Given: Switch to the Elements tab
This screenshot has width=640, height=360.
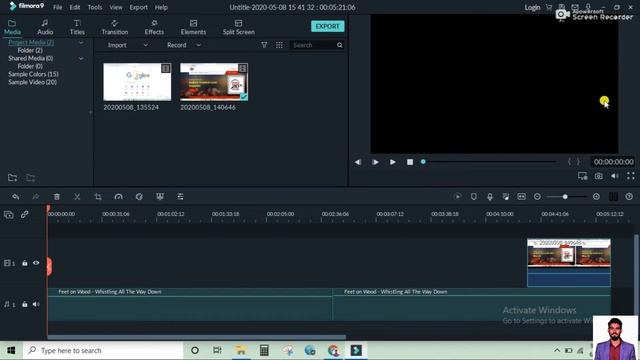Looking at the screenshot, I should (193, 27).
